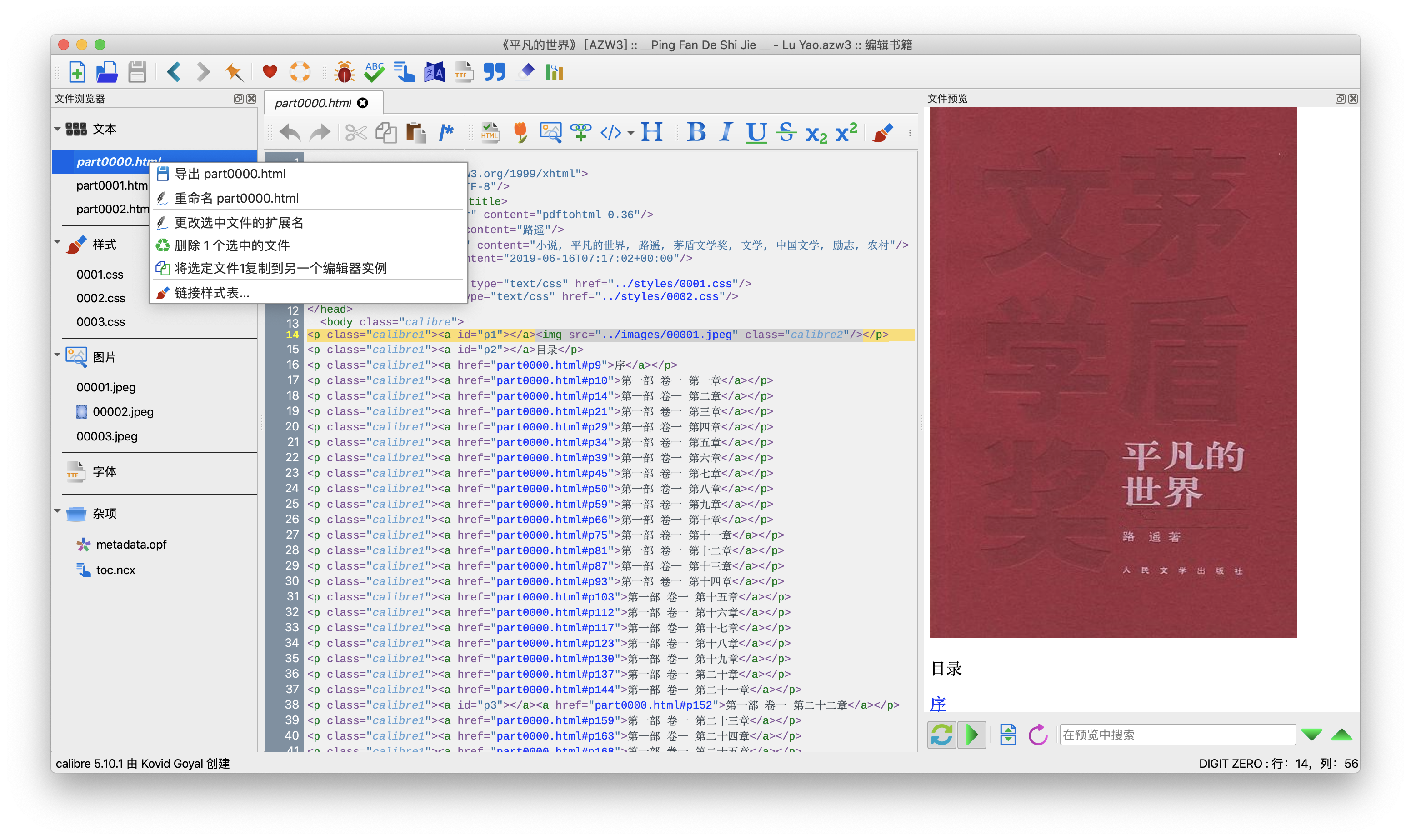Screen dimensions: 1411x840
Task: Open the table of contents editor icon
Action: click(x=404, y=72)
